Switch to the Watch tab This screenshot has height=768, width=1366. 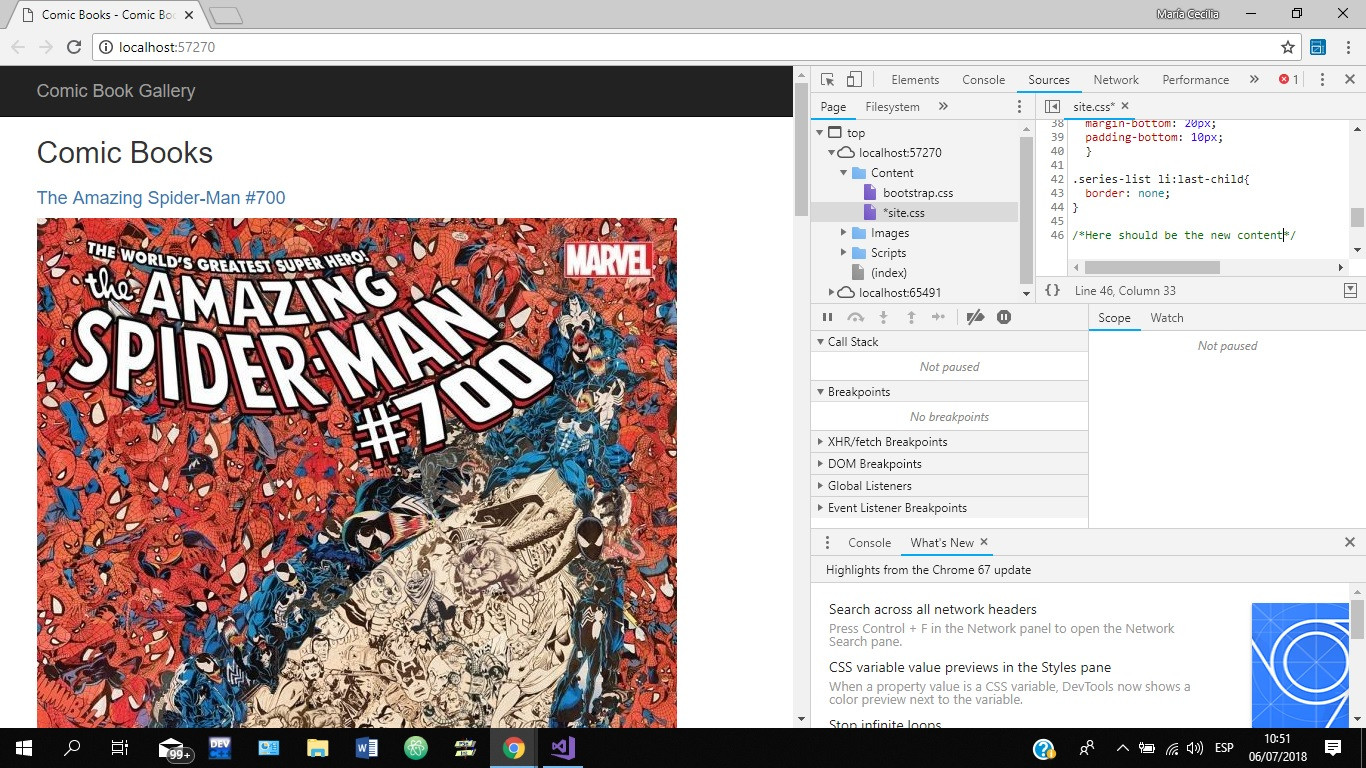[x=1167, y=318]
